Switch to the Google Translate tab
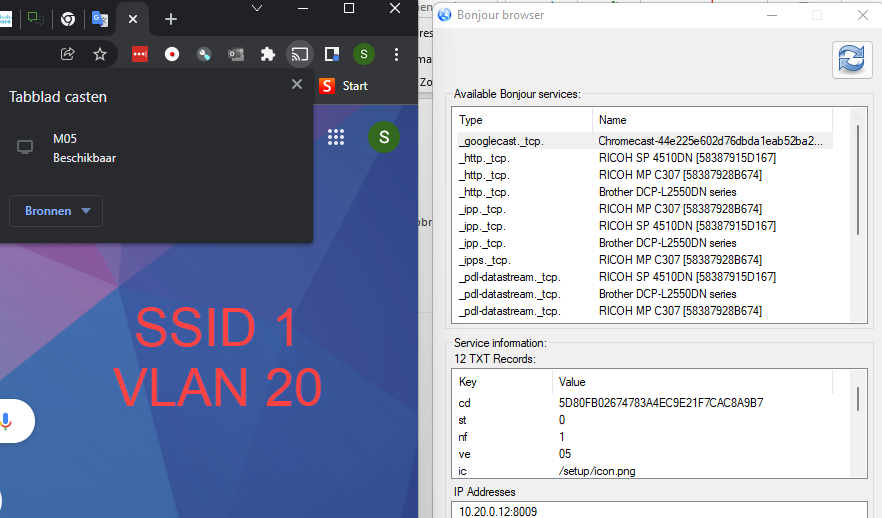Image resolution: width=882 pixels, height=518 pixels. (99, 19)
